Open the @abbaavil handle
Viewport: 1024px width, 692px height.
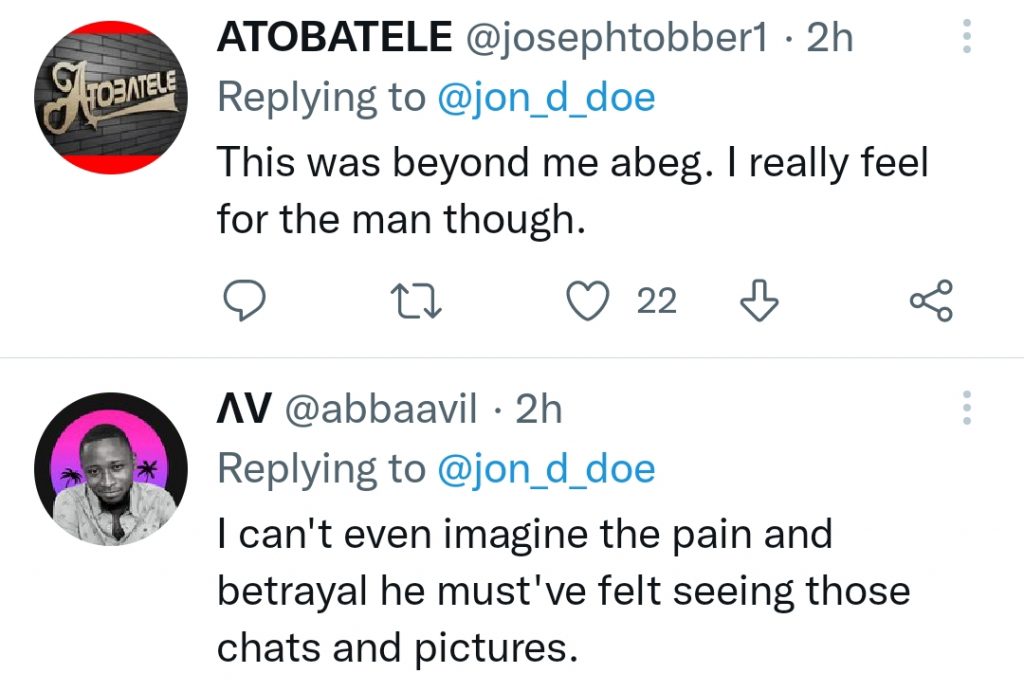pyautogui.click(x=381, y=410)
